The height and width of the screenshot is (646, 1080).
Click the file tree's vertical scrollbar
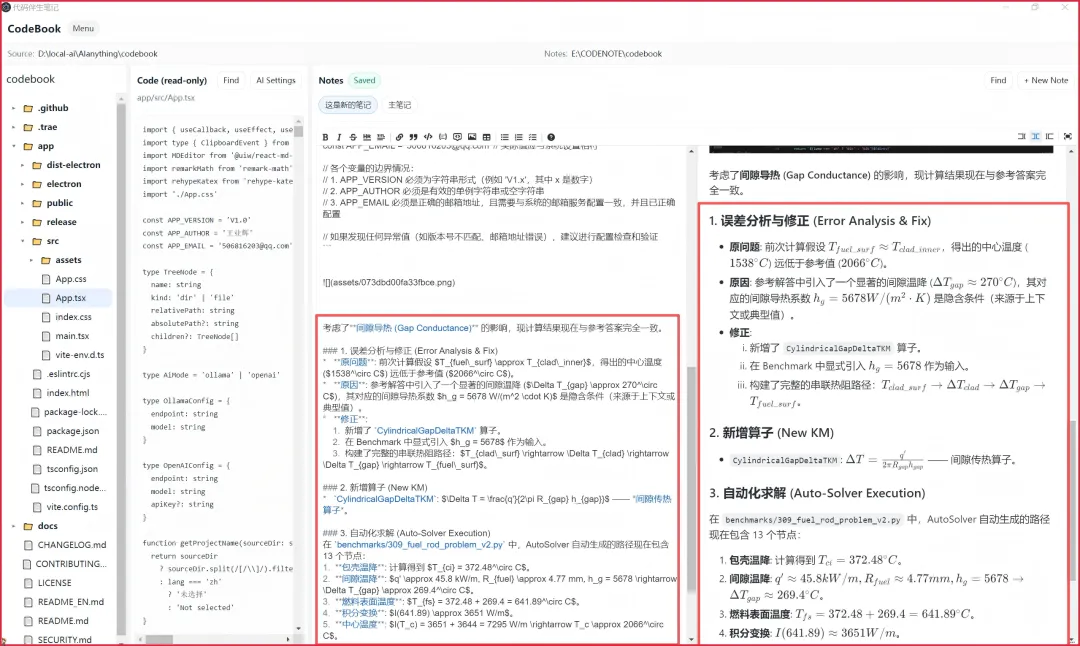(x=121, y=368)
